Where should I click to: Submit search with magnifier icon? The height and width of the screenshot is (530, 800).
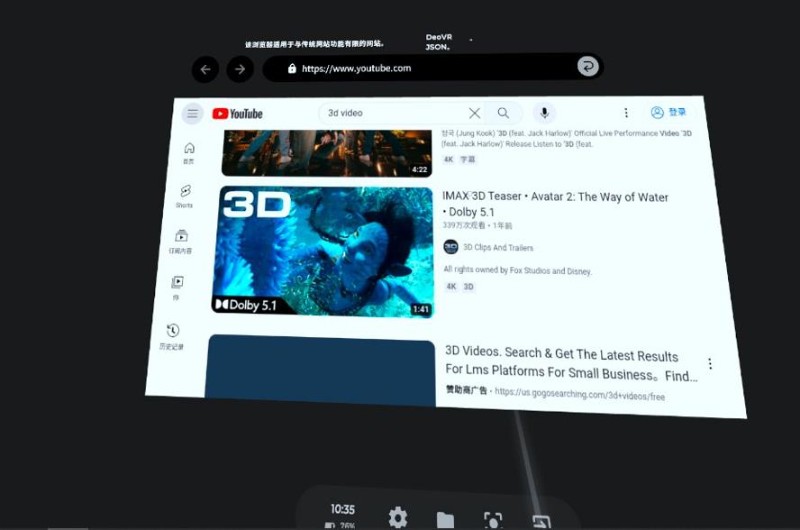tap(503, 113)
